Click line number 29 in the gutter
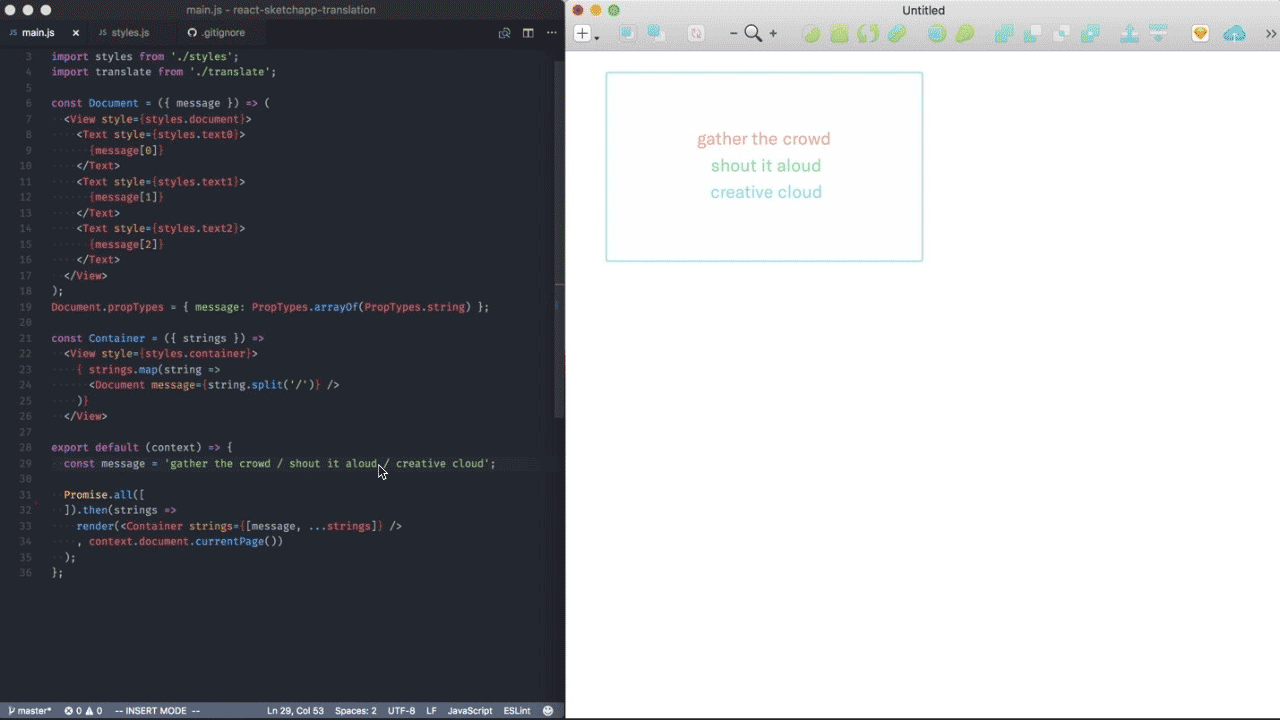The width and height of the screenshot is (1280, 720). (26, 463)
